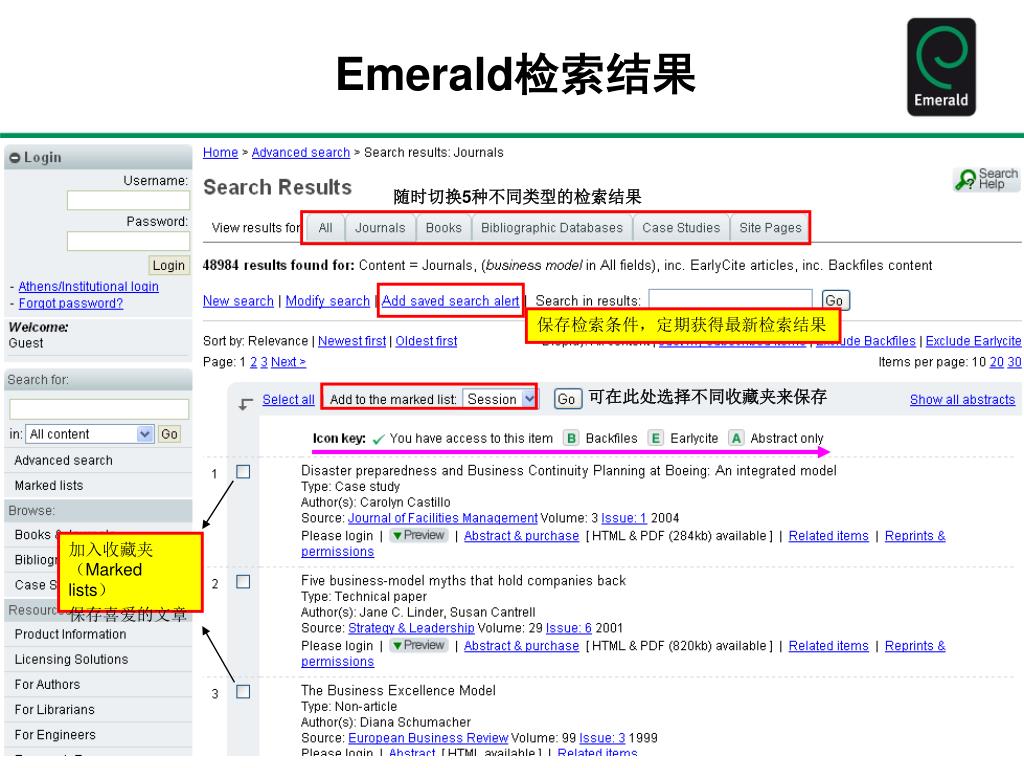Click the New search link
Screen dimensions: 1024x768
click(238, 301)
